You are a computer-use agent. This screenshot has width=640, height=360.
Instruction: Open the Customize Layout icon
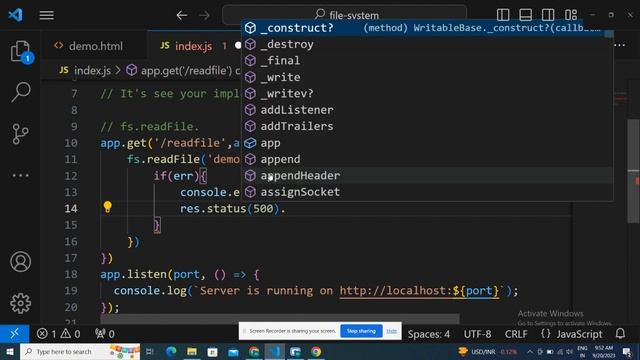(571, 15)
